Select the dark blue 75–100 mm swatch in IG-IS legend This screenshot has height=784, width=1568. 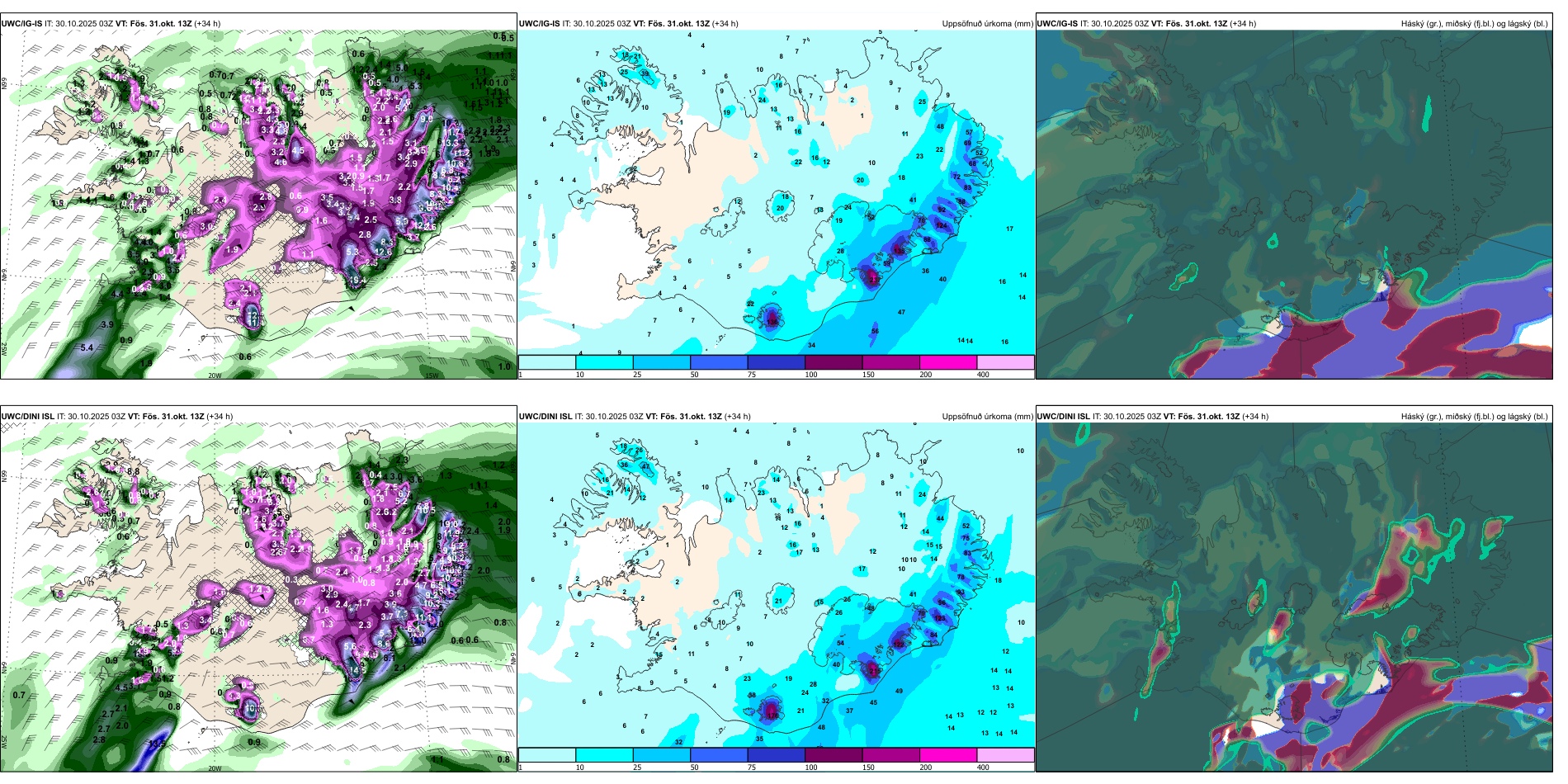click(x=777, y=362)
